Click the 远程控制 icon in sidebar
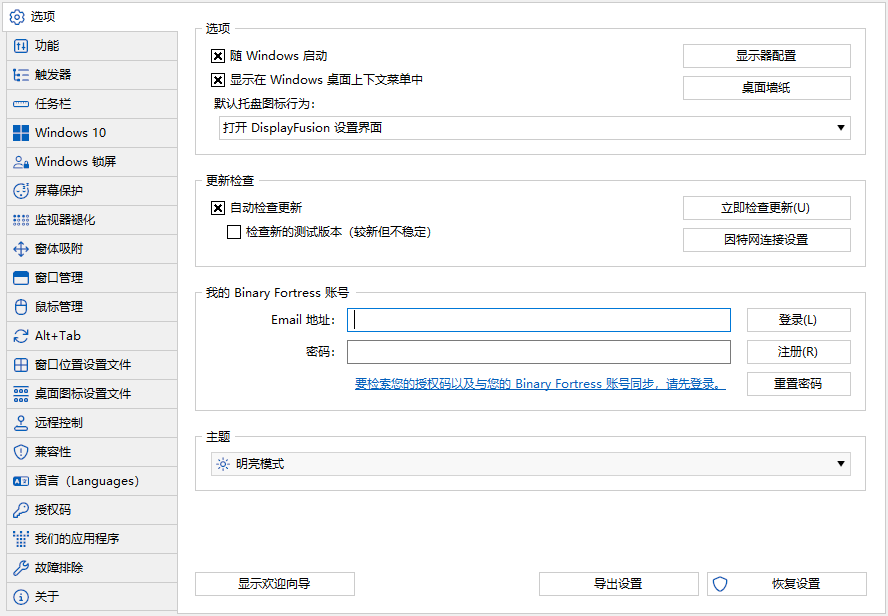The image size is (888, 616). (20, 423)
